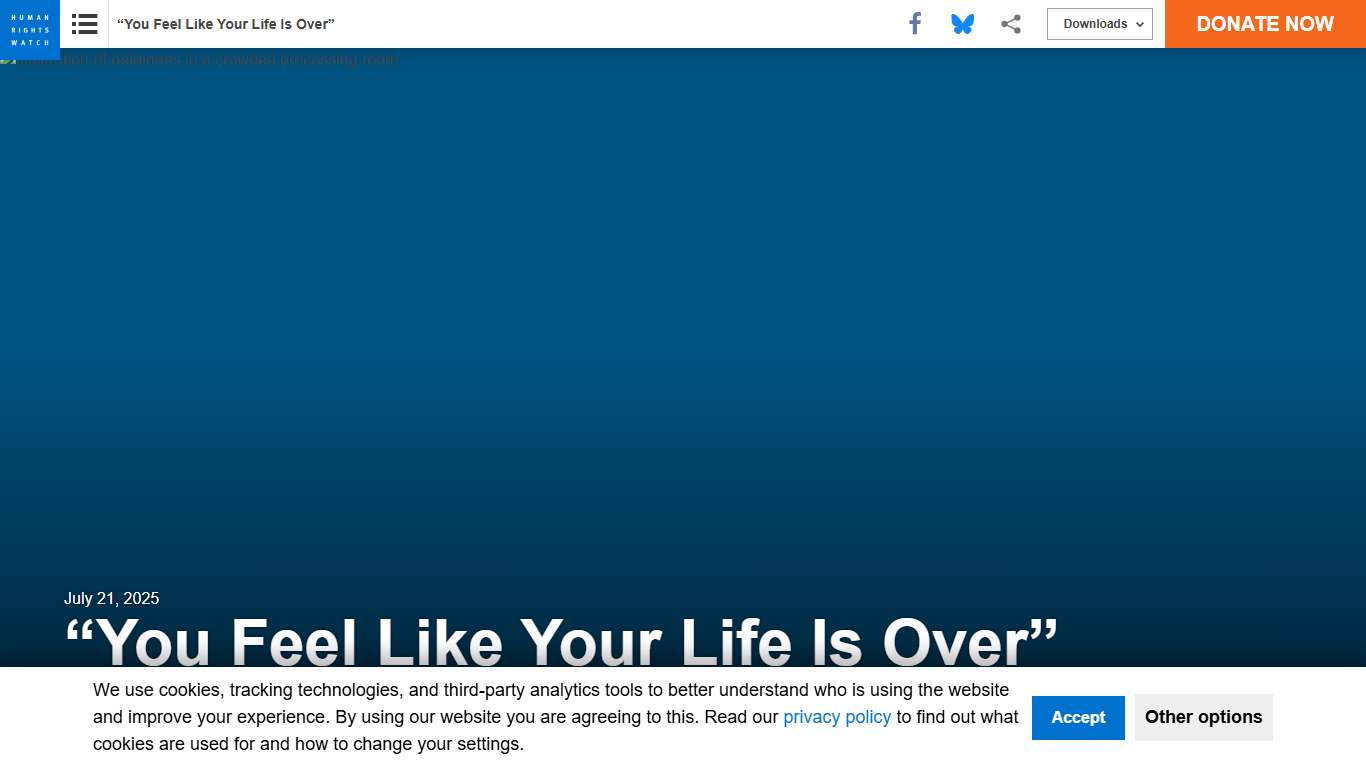Click the July 21, 2025 publication date
The image size is (1366, 768).
pyautogui.click(x=111, y=599)
